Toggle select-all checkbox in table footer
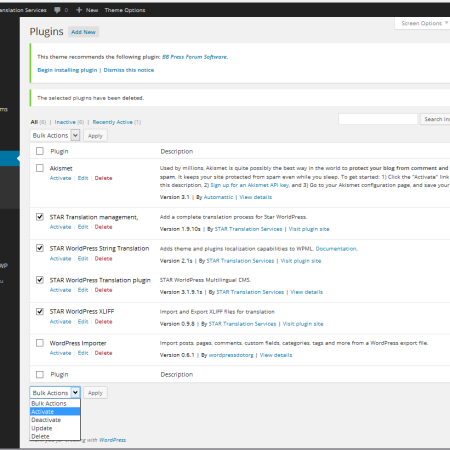Screen dimensions: 450x450 tap(40, 374)
